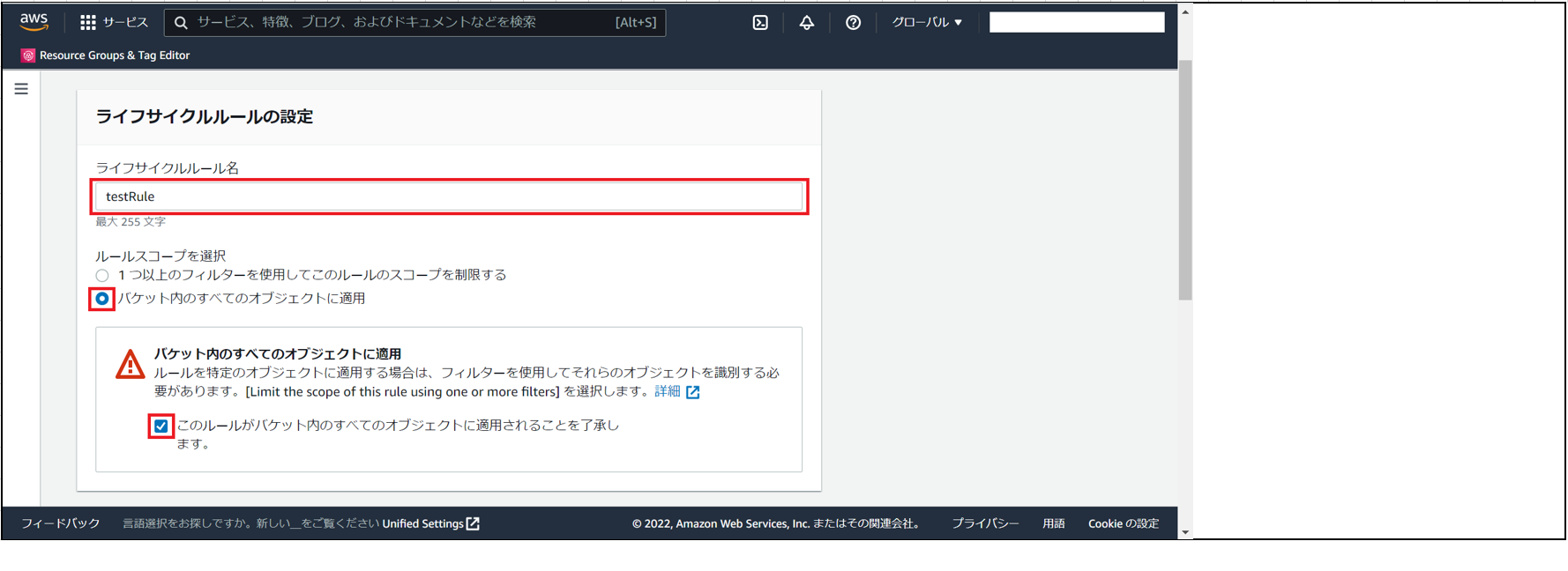1568x571 pixels.
Task: Click the scrollbar up arrow
Action: pyautogui.click(x=1185, y=12)
